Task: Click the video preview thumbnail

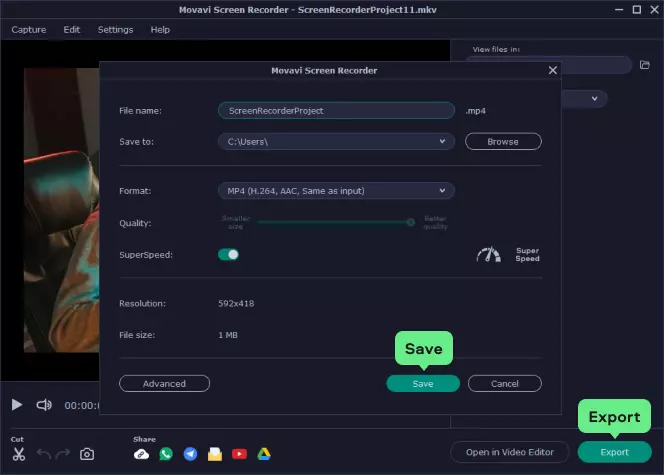Action: [61, 210]
